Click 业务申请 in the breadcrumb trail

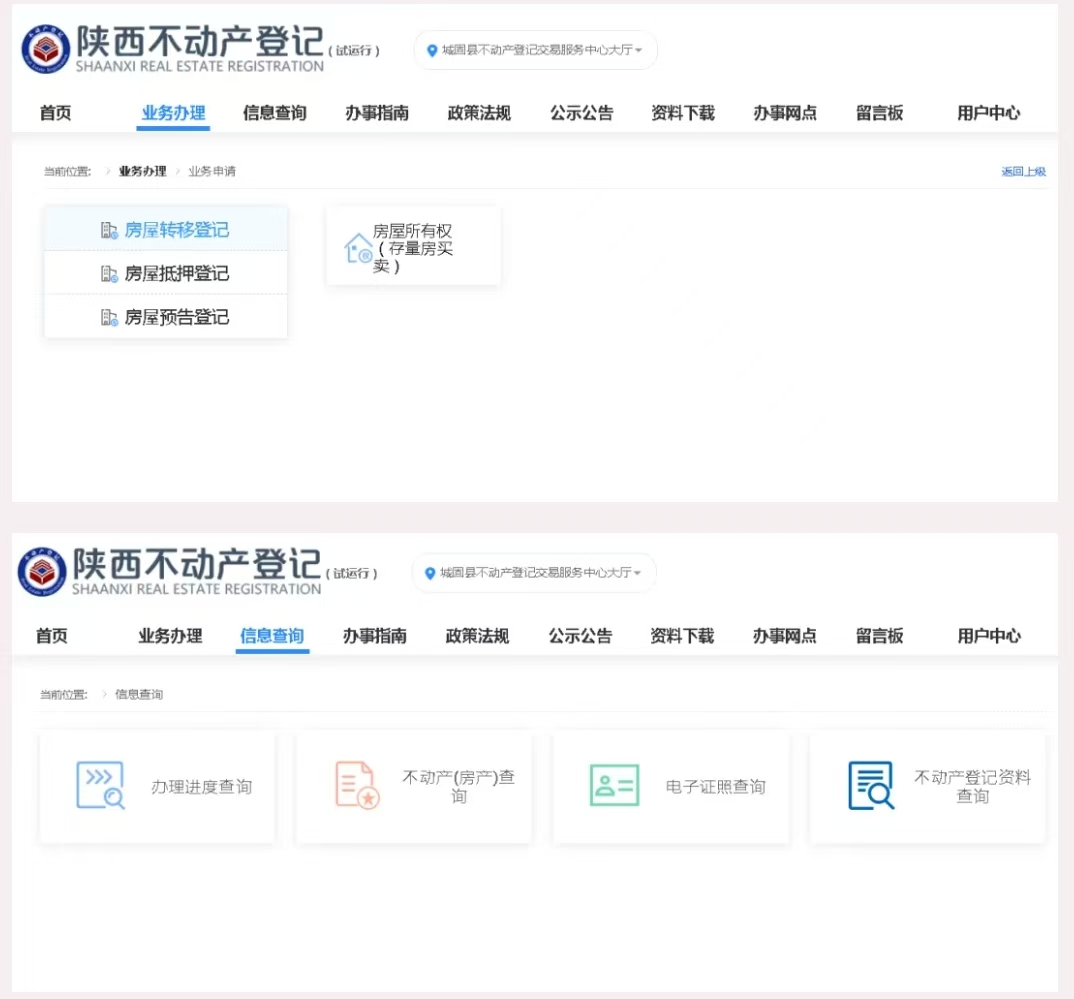point(212,171)
